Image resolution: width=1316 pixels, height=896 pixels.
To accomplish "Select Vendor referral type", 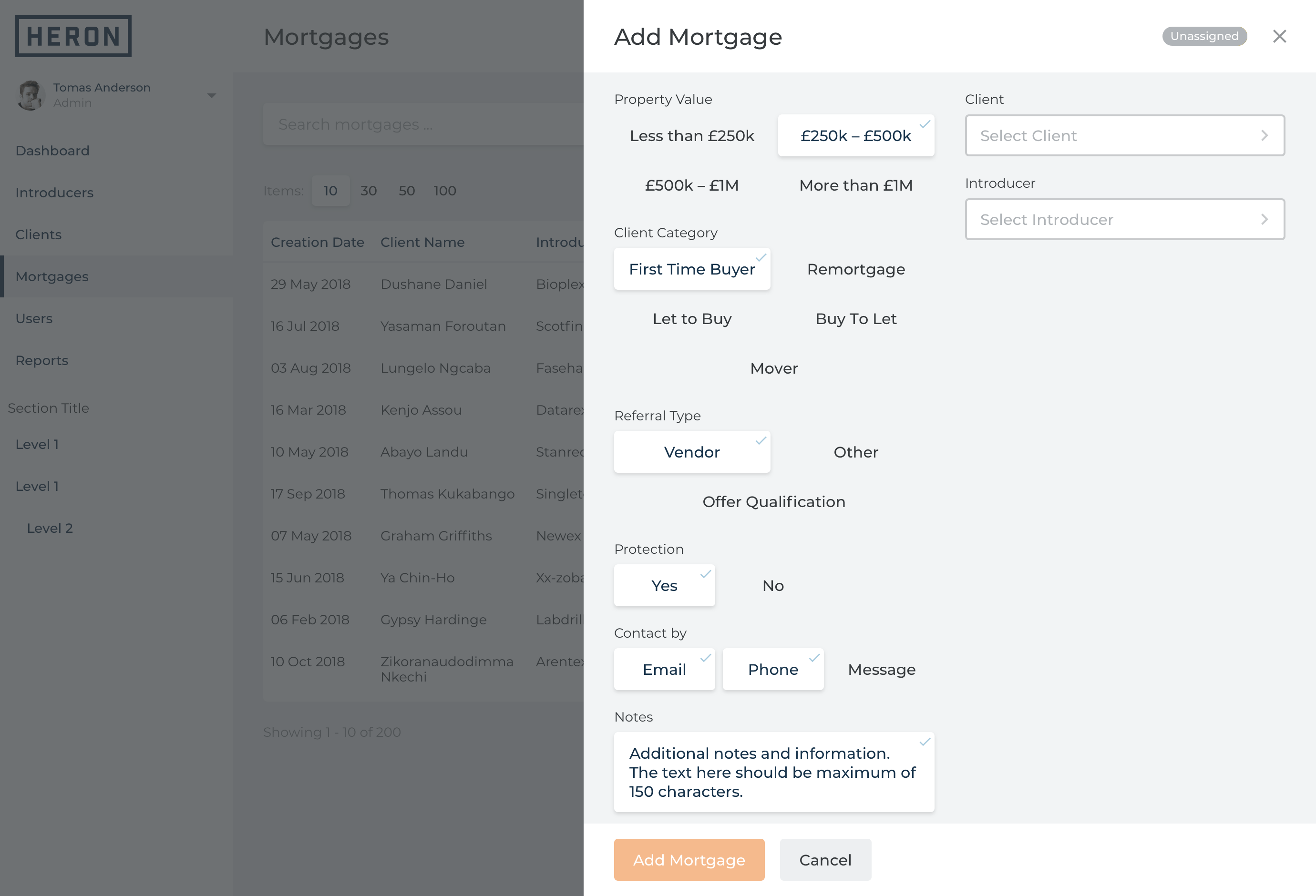I will pos(692,452).
